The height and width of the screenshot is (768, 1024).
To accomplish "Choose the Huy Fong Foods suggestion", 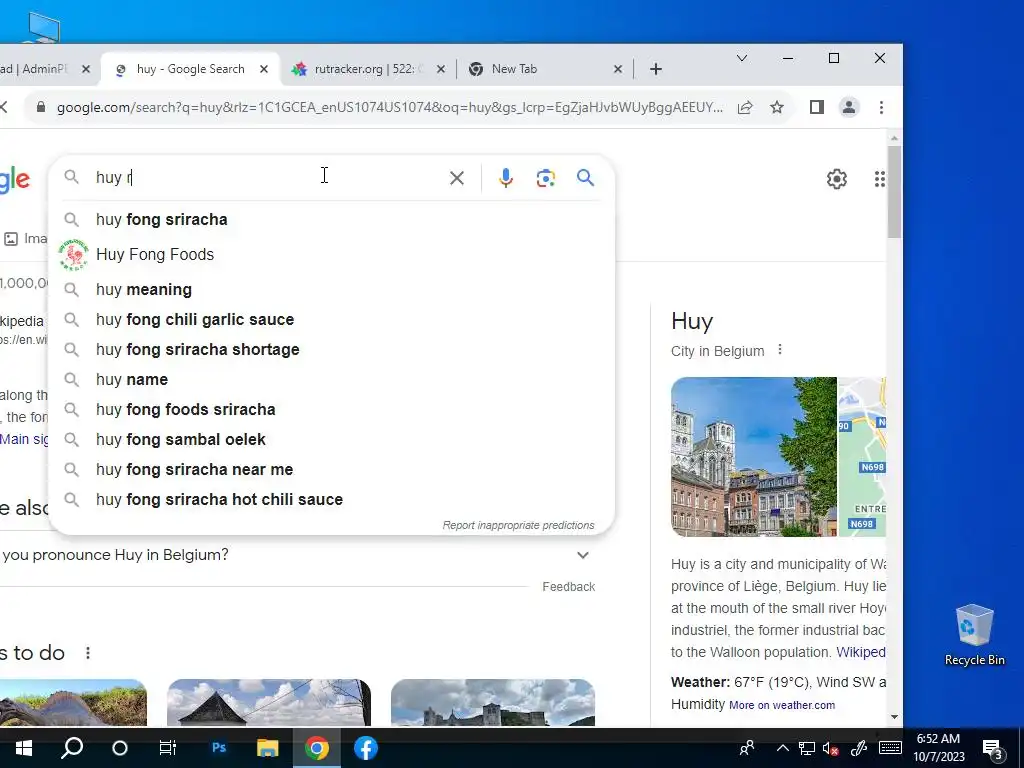I will 331,255.
